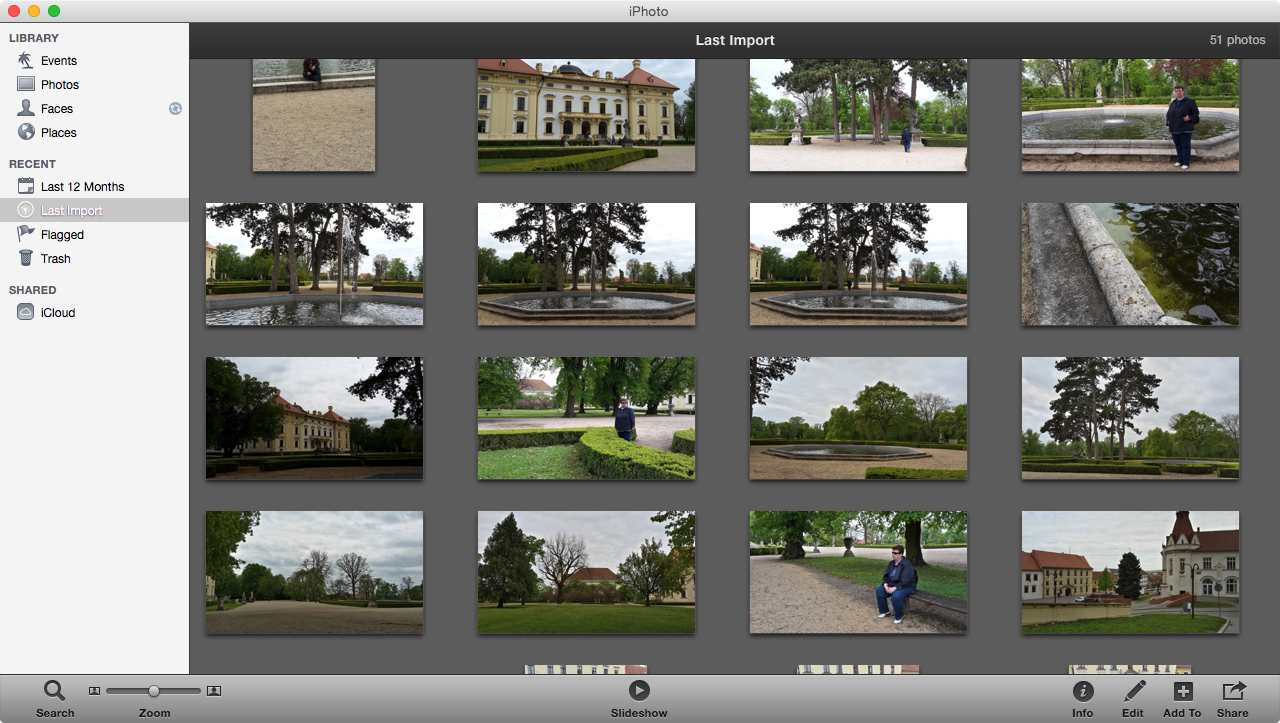Click the SHARED section header
This screenshot has height=723, width=1280.
point(33,290)
